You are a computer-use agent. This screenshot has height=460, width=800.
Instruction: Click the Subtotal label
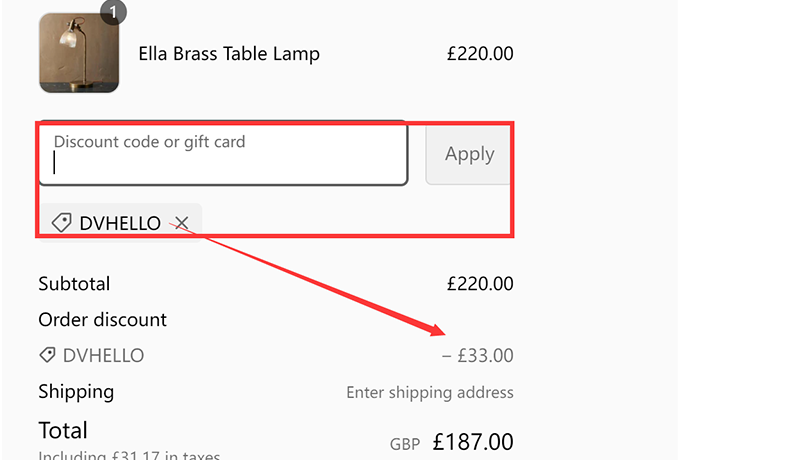pyautogui.click(x=74, y=284)
